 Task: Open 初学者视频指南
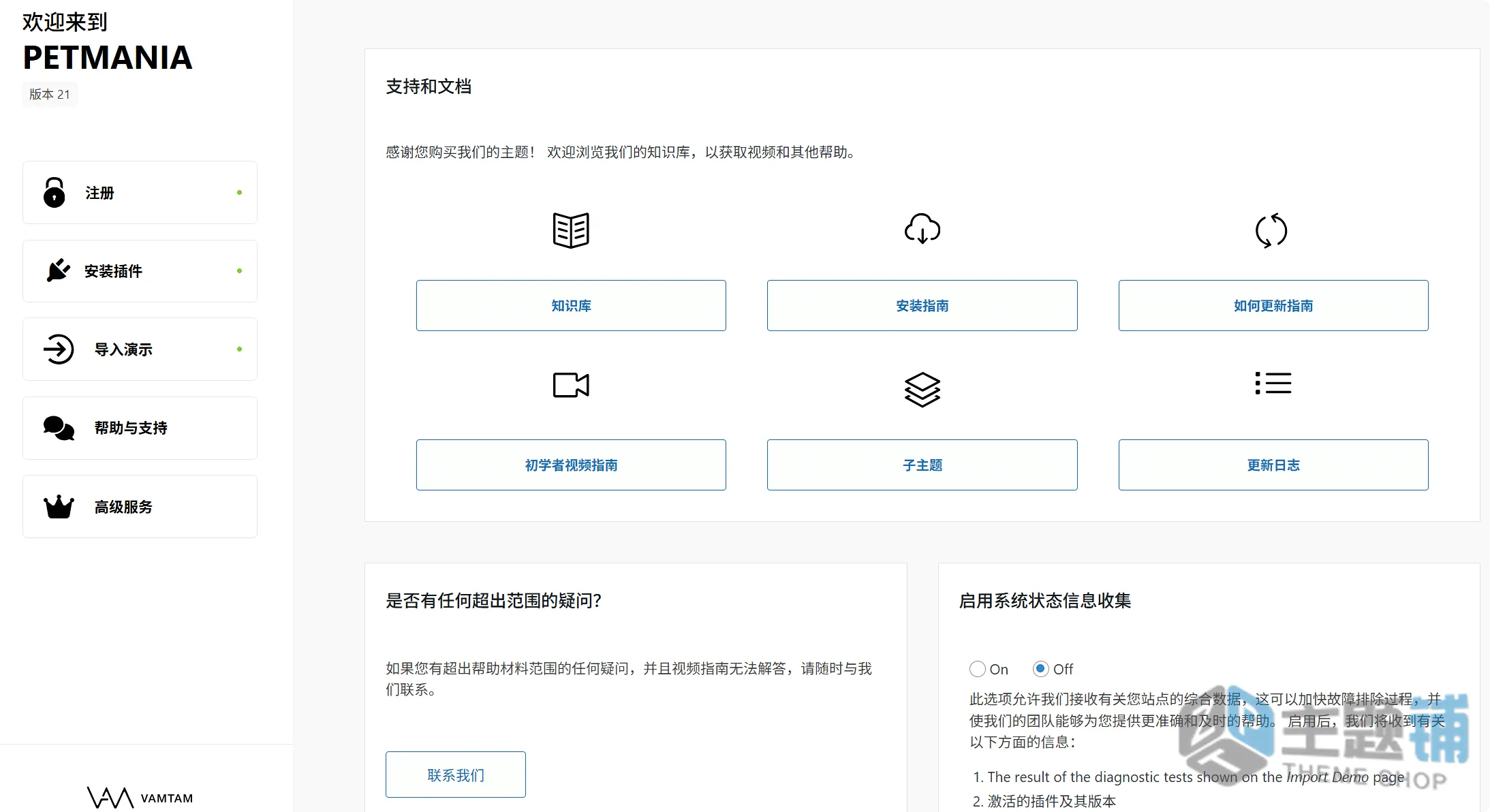click(x=571, y=465)
